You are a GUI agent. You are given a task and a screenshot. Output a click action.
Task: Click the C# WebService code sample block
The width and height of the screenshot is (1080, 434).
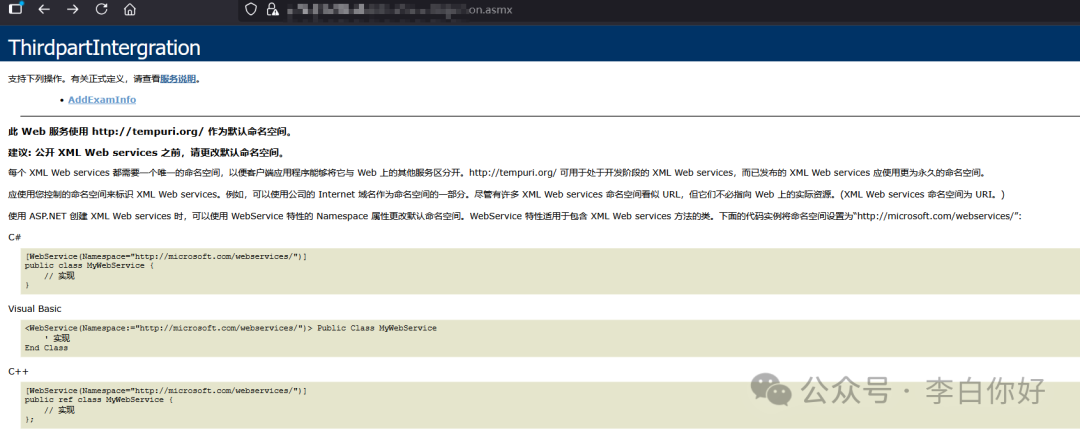pos(550,271)
